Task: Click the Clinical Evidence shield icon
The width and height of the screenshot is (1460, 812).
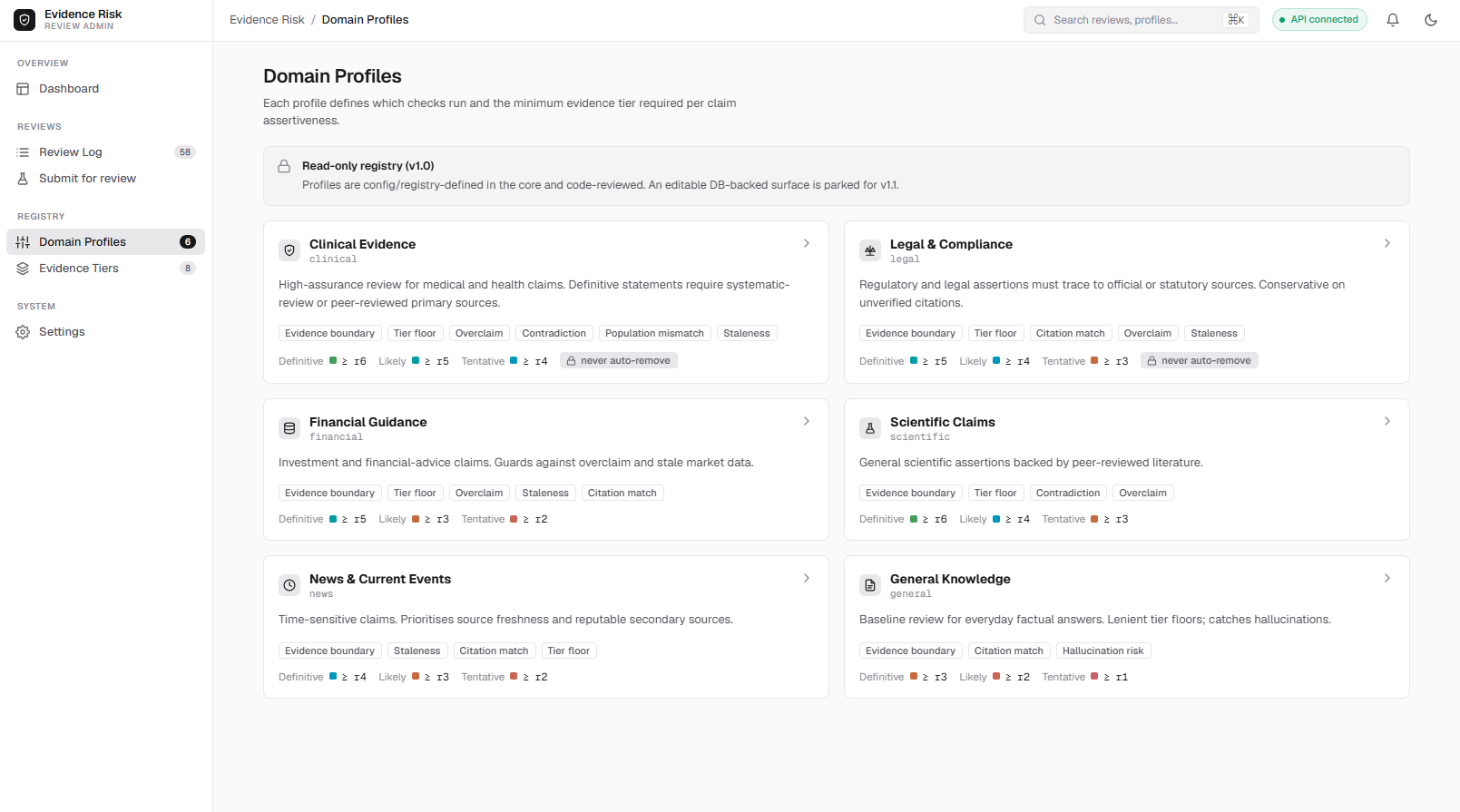Action: (x=289, y=250)
